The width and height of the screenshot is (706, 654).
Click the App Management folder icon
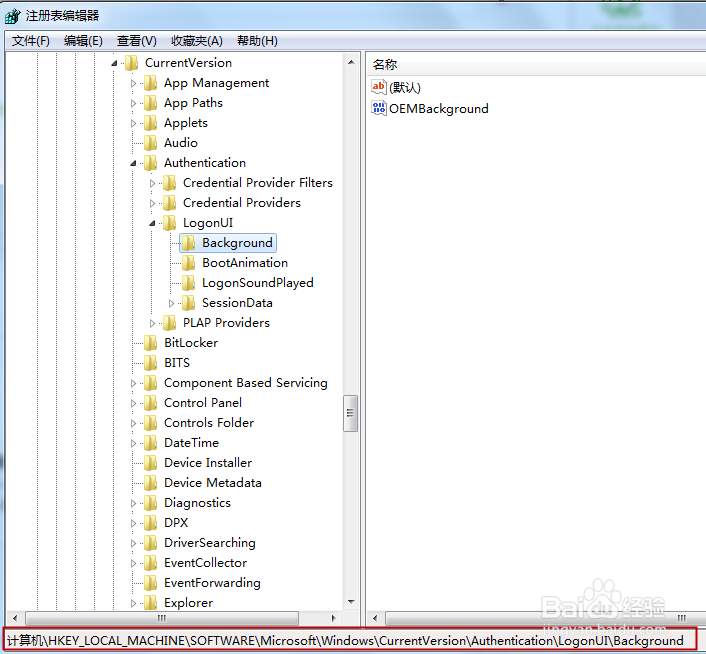coord(150,83)
